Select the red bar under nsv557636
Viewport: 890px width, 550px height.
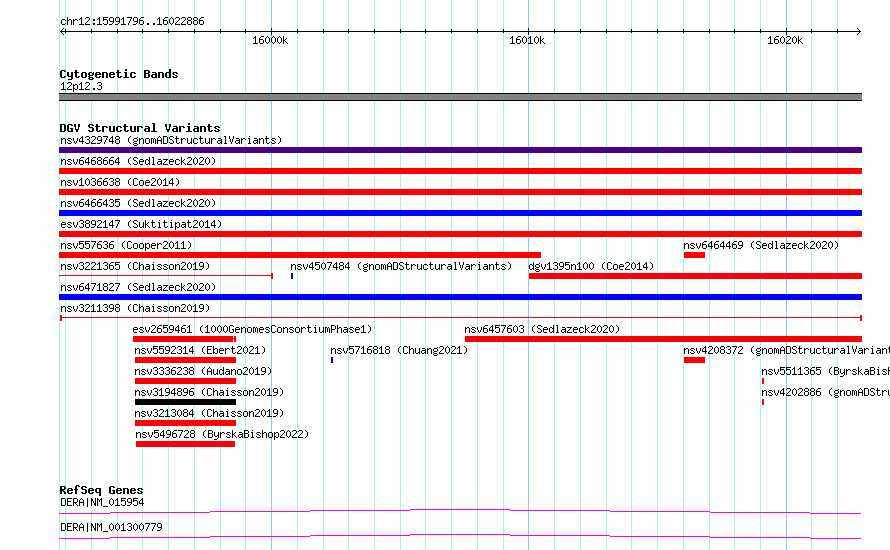pyautogui.click(x=300, y=255)
